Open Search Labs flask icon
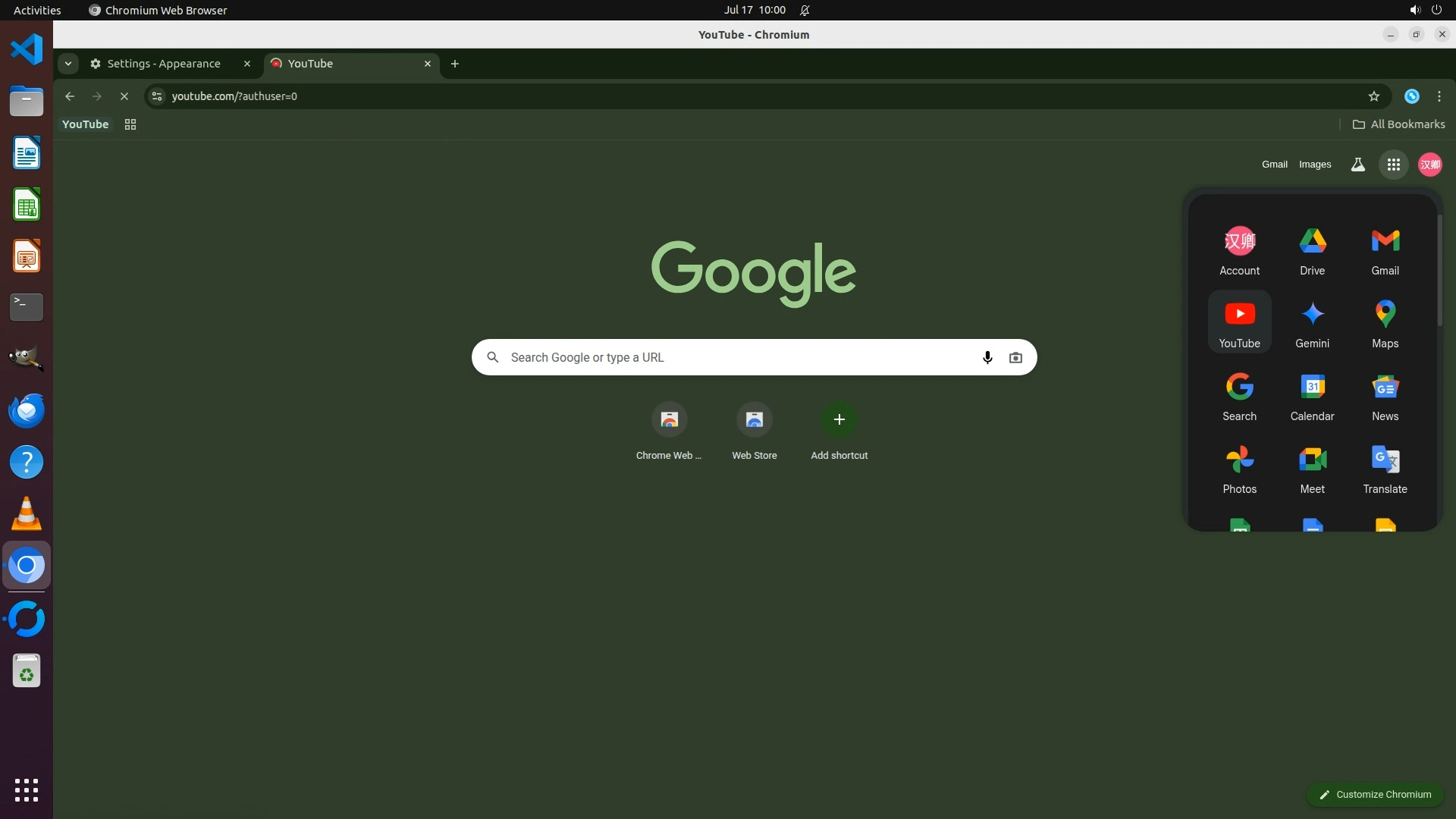This screenshot has width=1456, height=819. point(1357,165)
